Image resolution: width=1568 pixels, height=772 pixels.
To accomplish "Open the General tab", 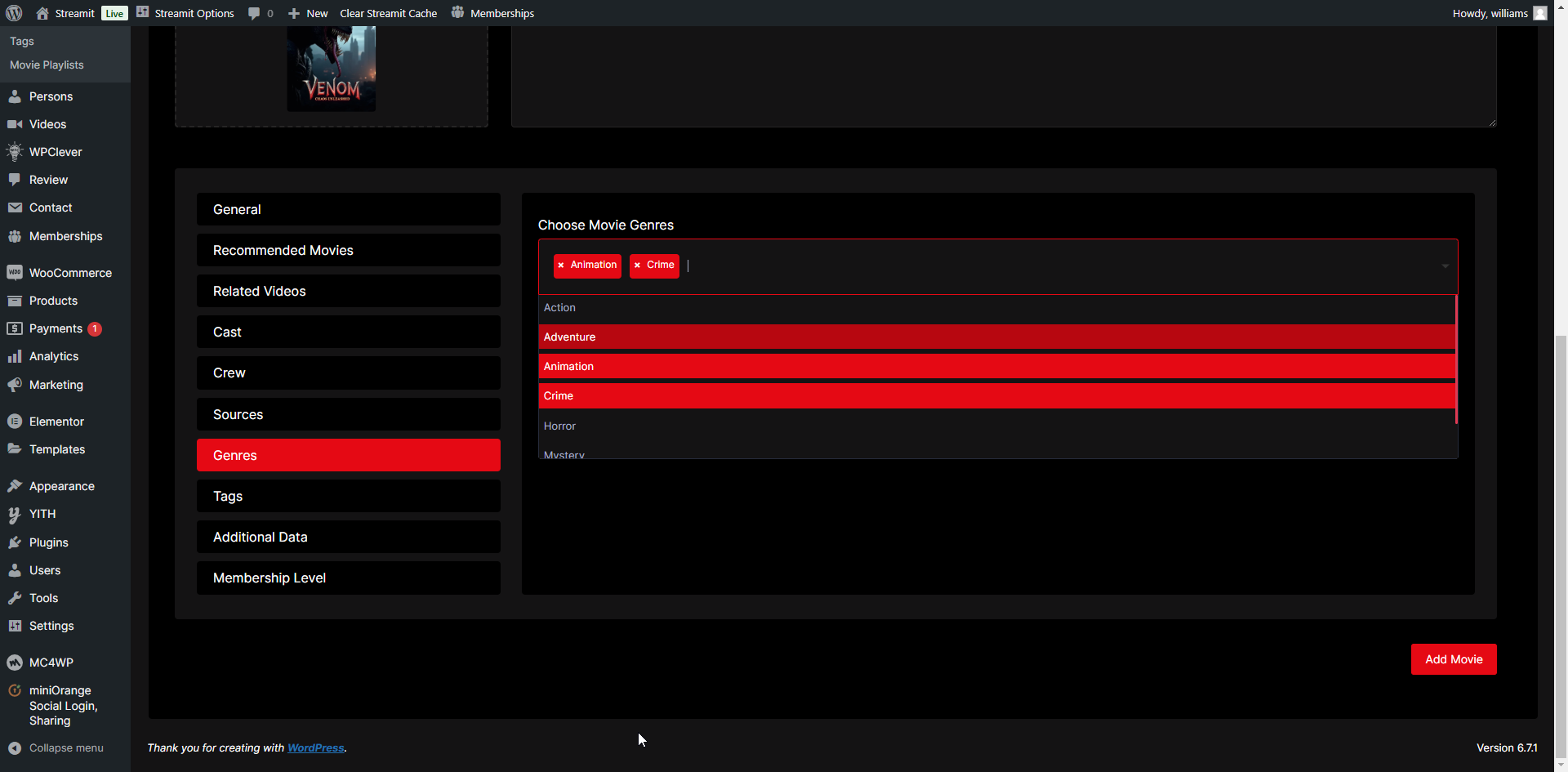I will (x=349, y=209).
